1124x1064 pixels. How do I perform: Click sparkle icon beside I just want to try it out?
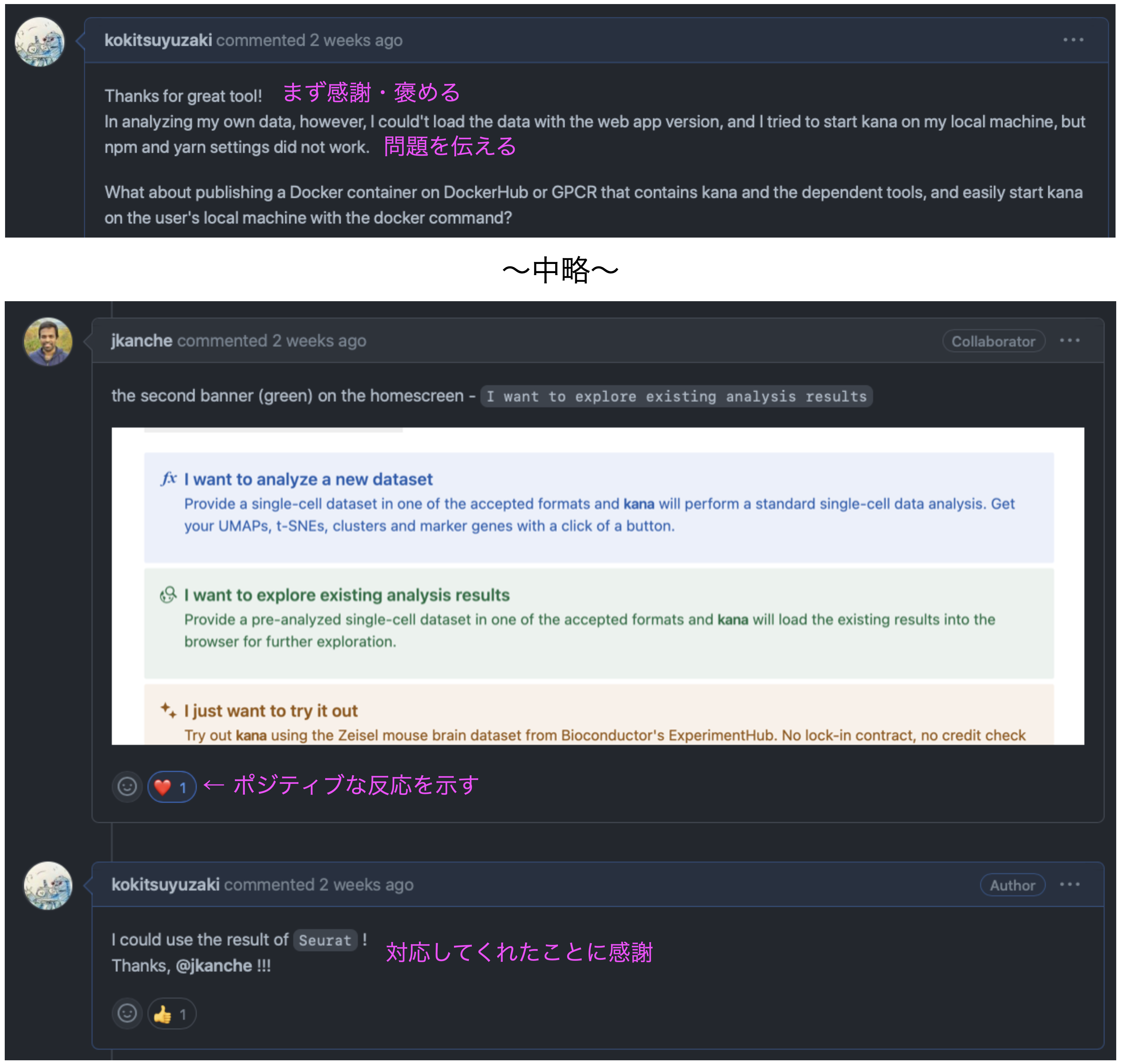[168, 710]
